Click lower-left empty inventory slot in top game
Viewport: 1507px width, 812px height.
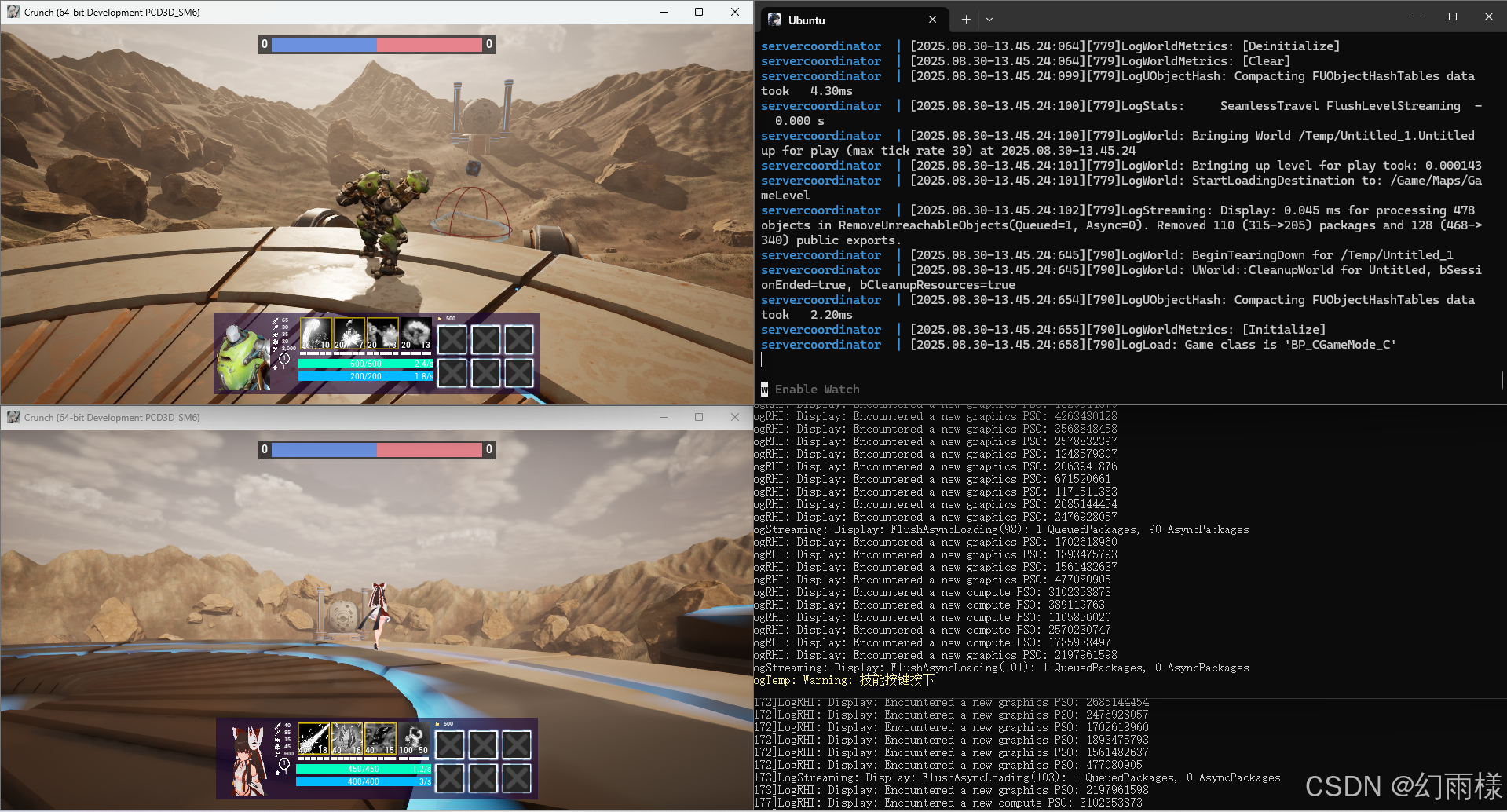[452, 373]
